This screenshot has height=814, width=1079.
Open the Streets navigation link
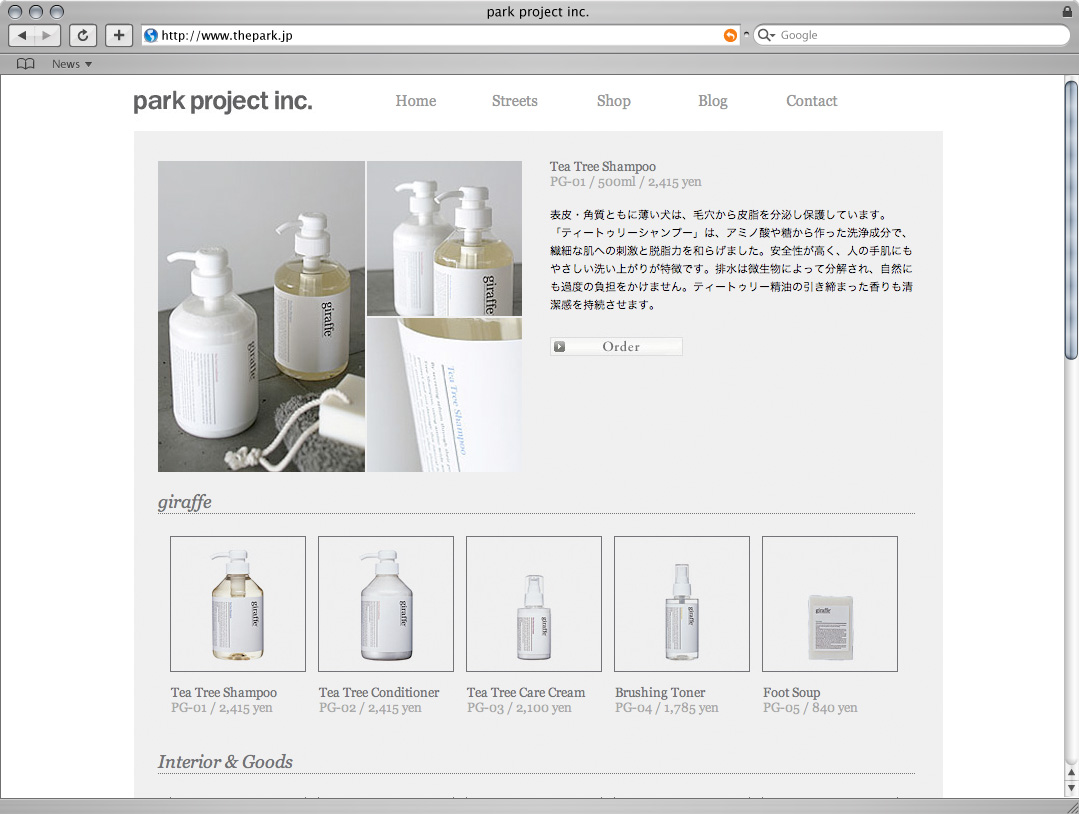click(x=515, y=101)
